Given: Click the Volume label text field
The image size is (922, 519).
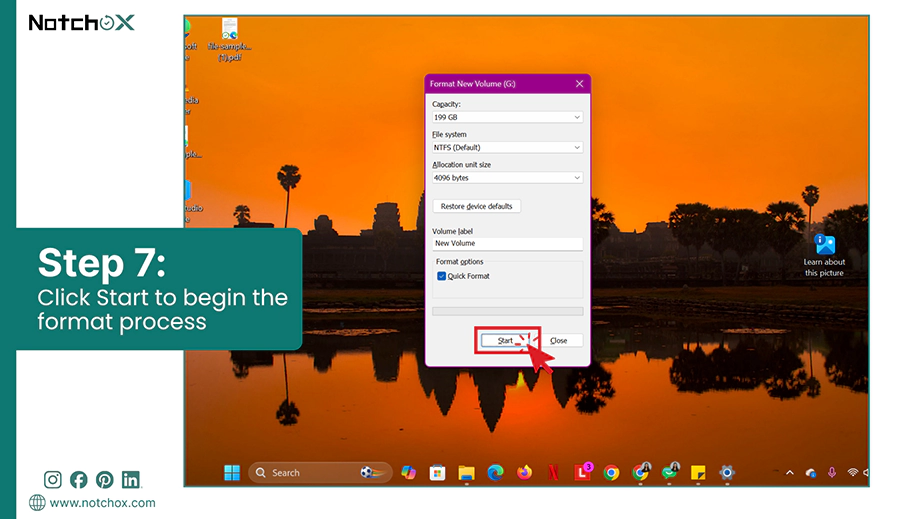Looking at the screenshot, I should [507, 243].
